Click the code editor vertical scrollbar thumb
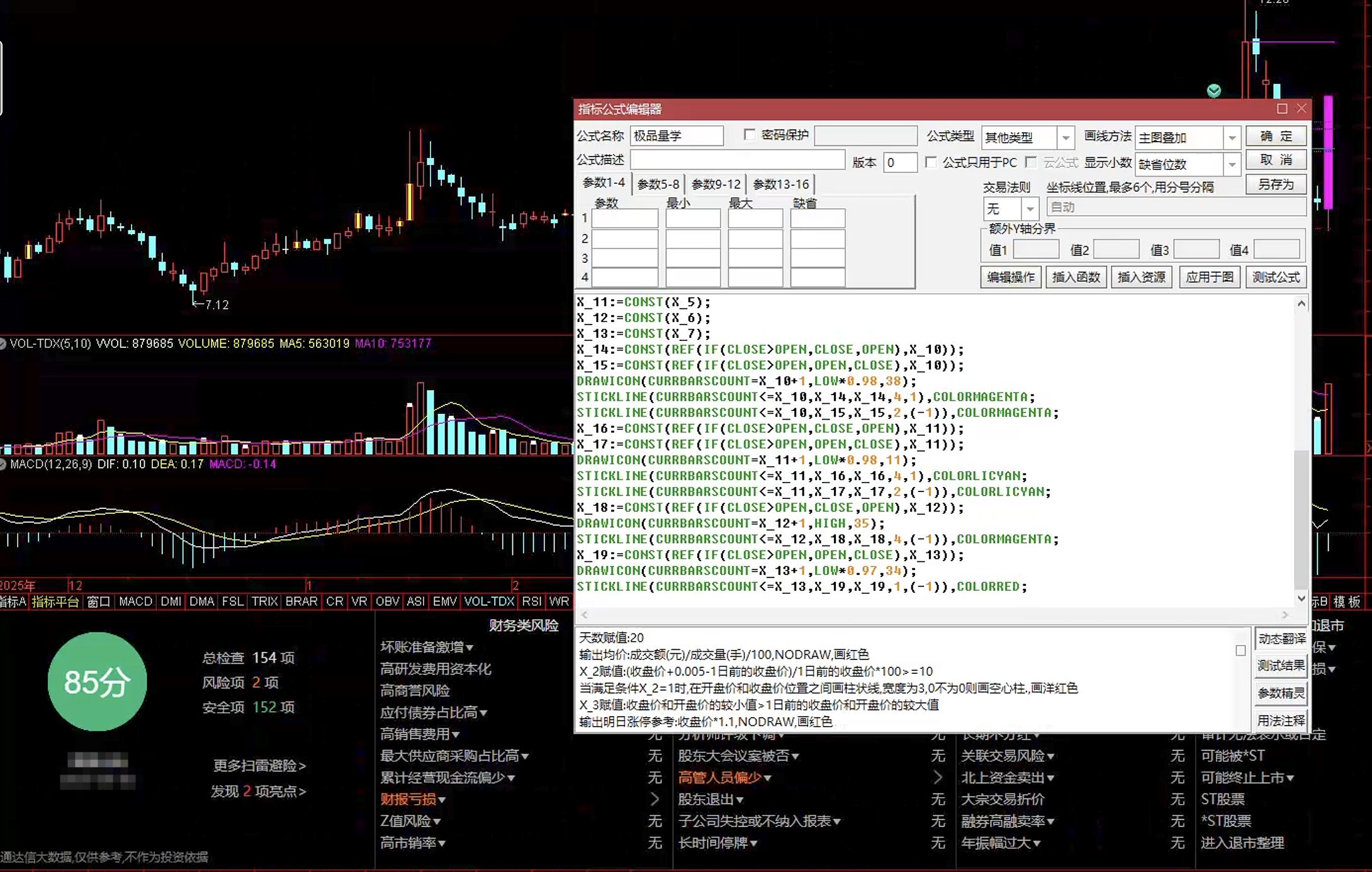Image resolution: width=1372 pixels, height=872 pixels. (1302, 520)
